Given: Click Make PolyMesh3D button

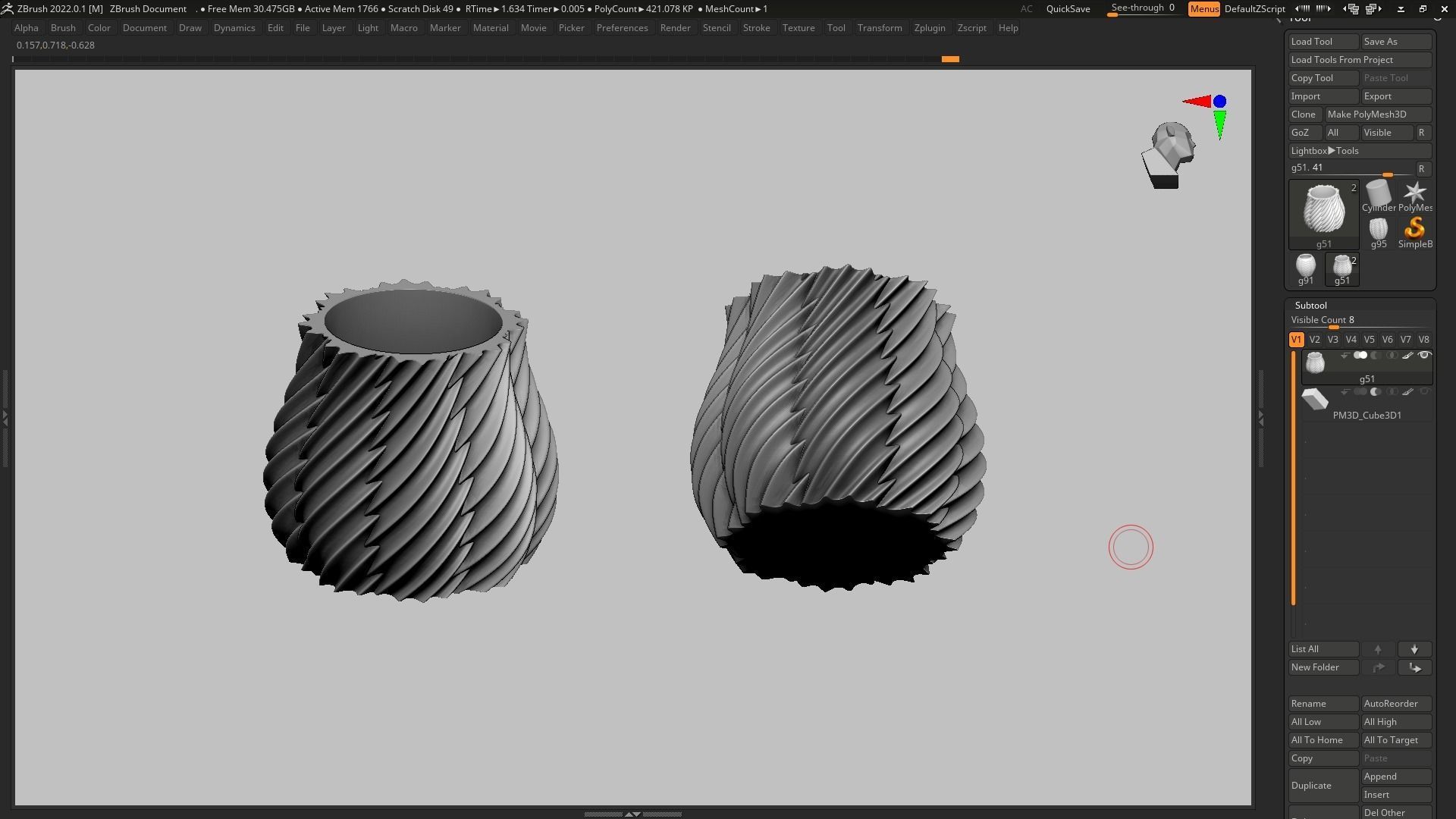Looking at the screenshot, I should pos(1378,115).
